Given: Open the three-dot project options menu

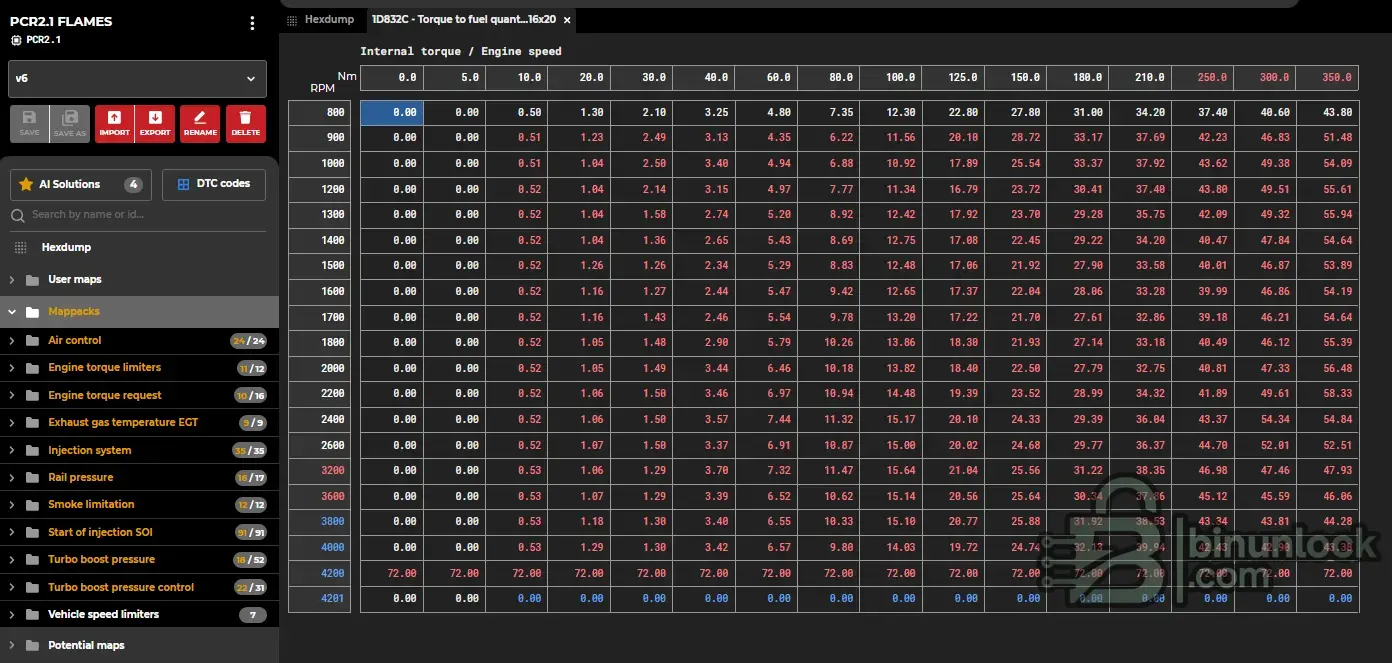Looking at the screenshot, I should tap(252, 23).
